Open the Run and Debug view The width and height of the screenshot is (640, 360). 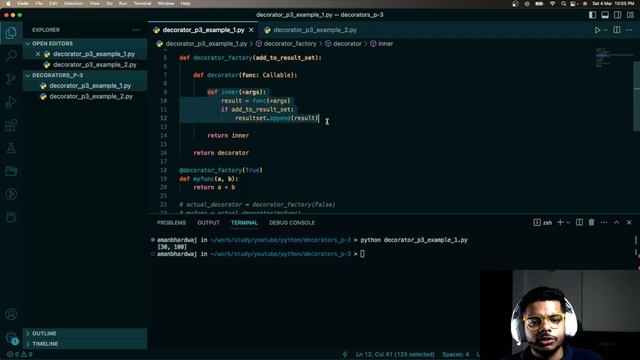point(11,102)
